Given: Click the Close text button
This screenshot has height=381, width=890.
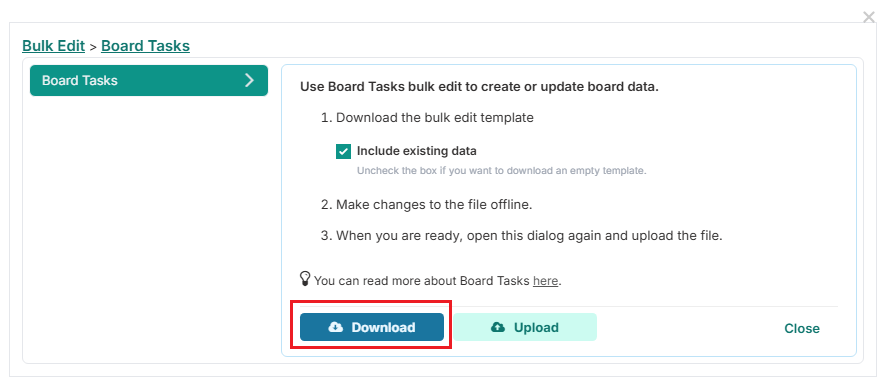Looking at the screenshot, I should click(801, 328).
